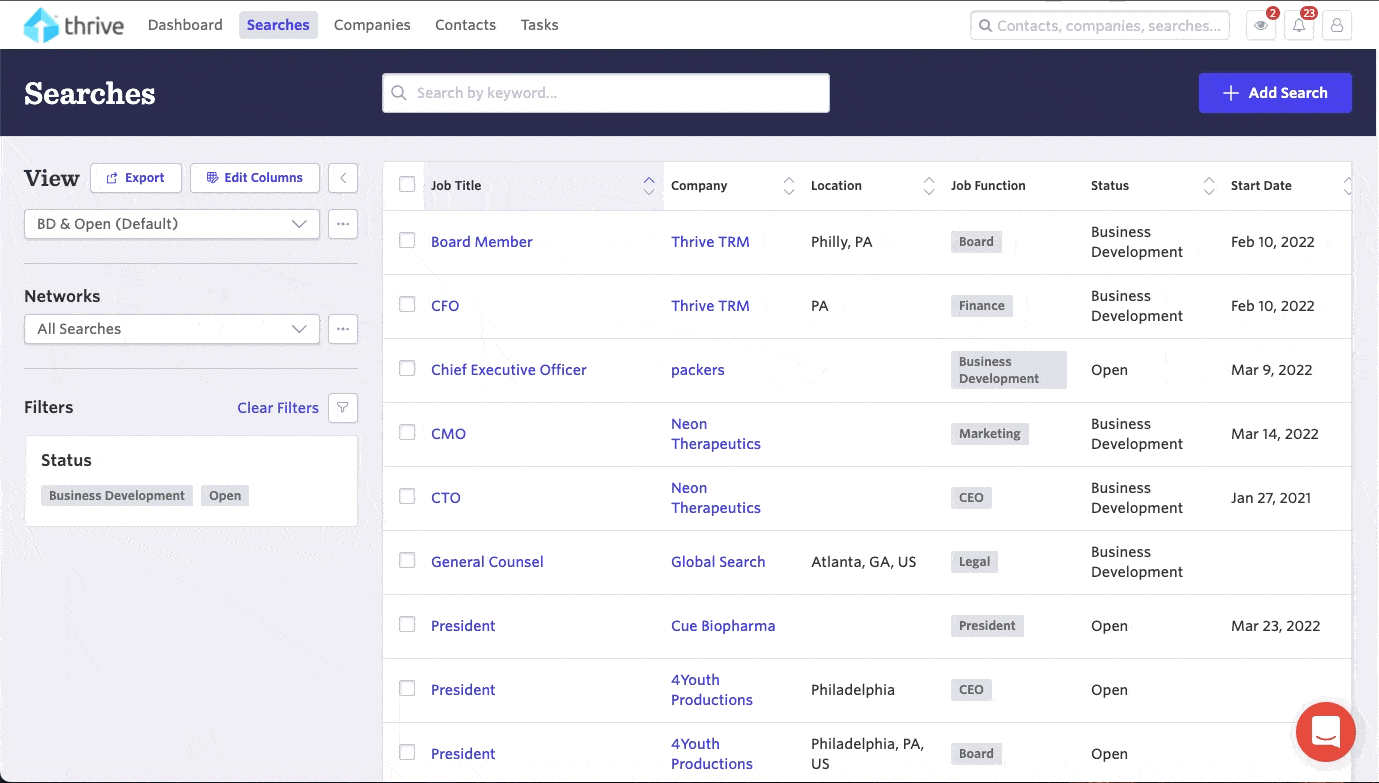Open the CTO search link
The image size is (1379, 783).
click(x=446, y=498)
